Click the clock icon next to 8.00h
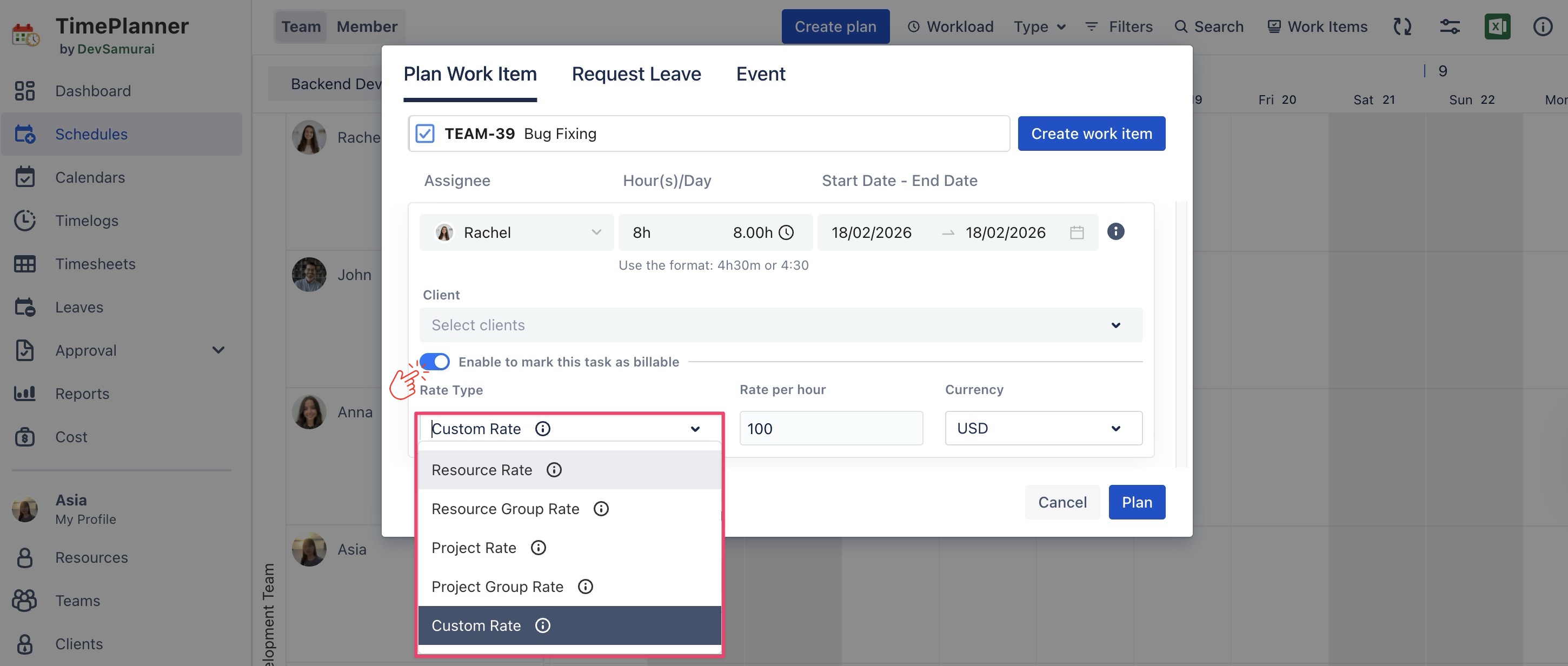Screen dimensions: 1568x666 click(787, 232)
